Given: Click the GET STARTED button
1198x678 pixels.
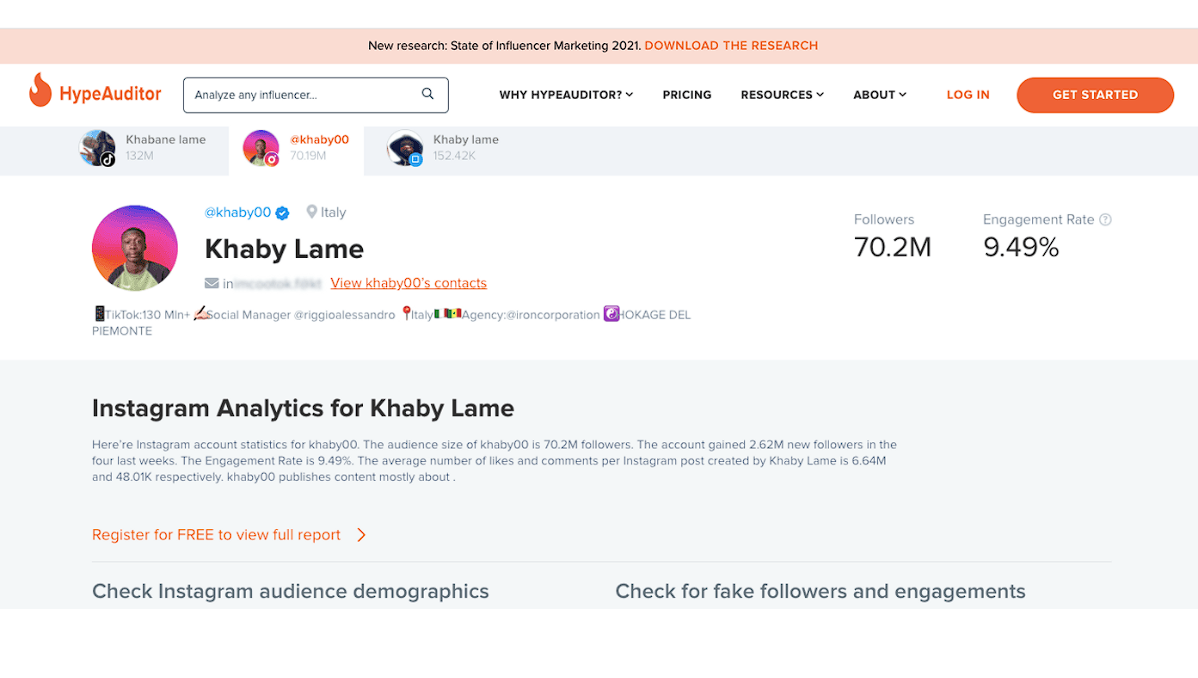Looking at the screenshot, I should click(1095, 94).
